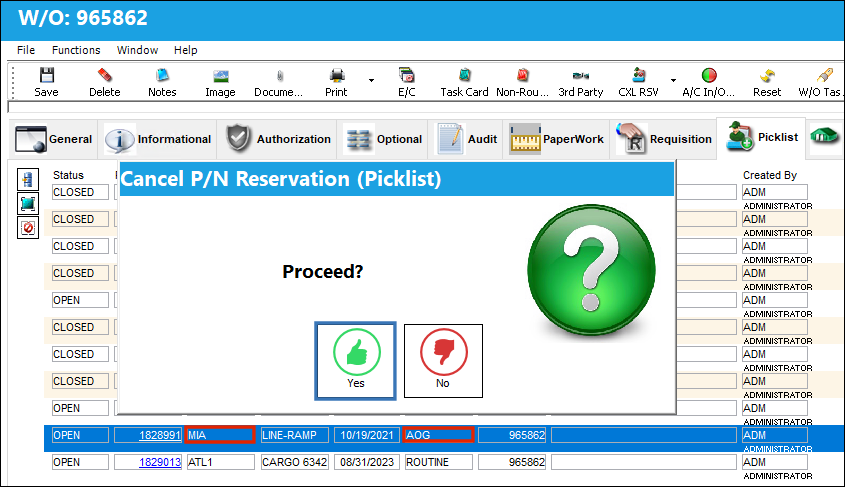Switch to the Informational tab
Image resolution: width=845 pixels, height=487 pixels.
[x=157, y=139]
